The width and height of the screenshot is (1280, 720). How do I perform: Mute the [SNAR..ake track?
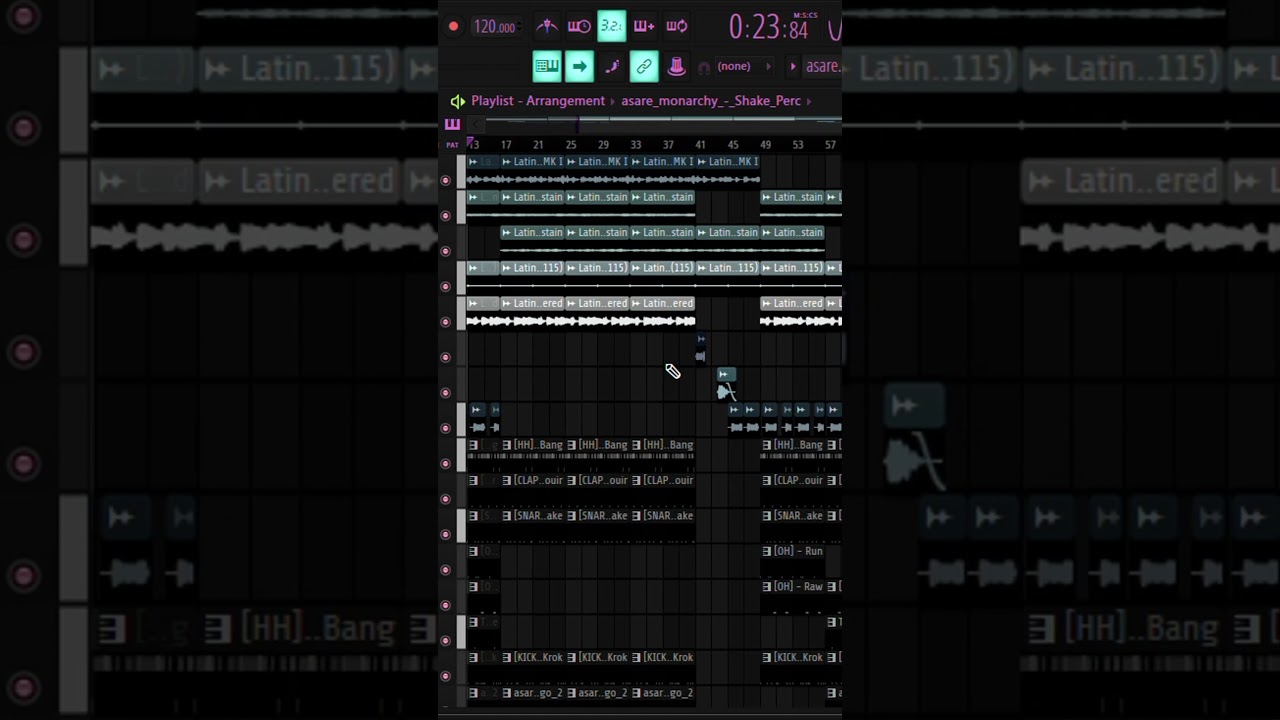coord(446,534)
